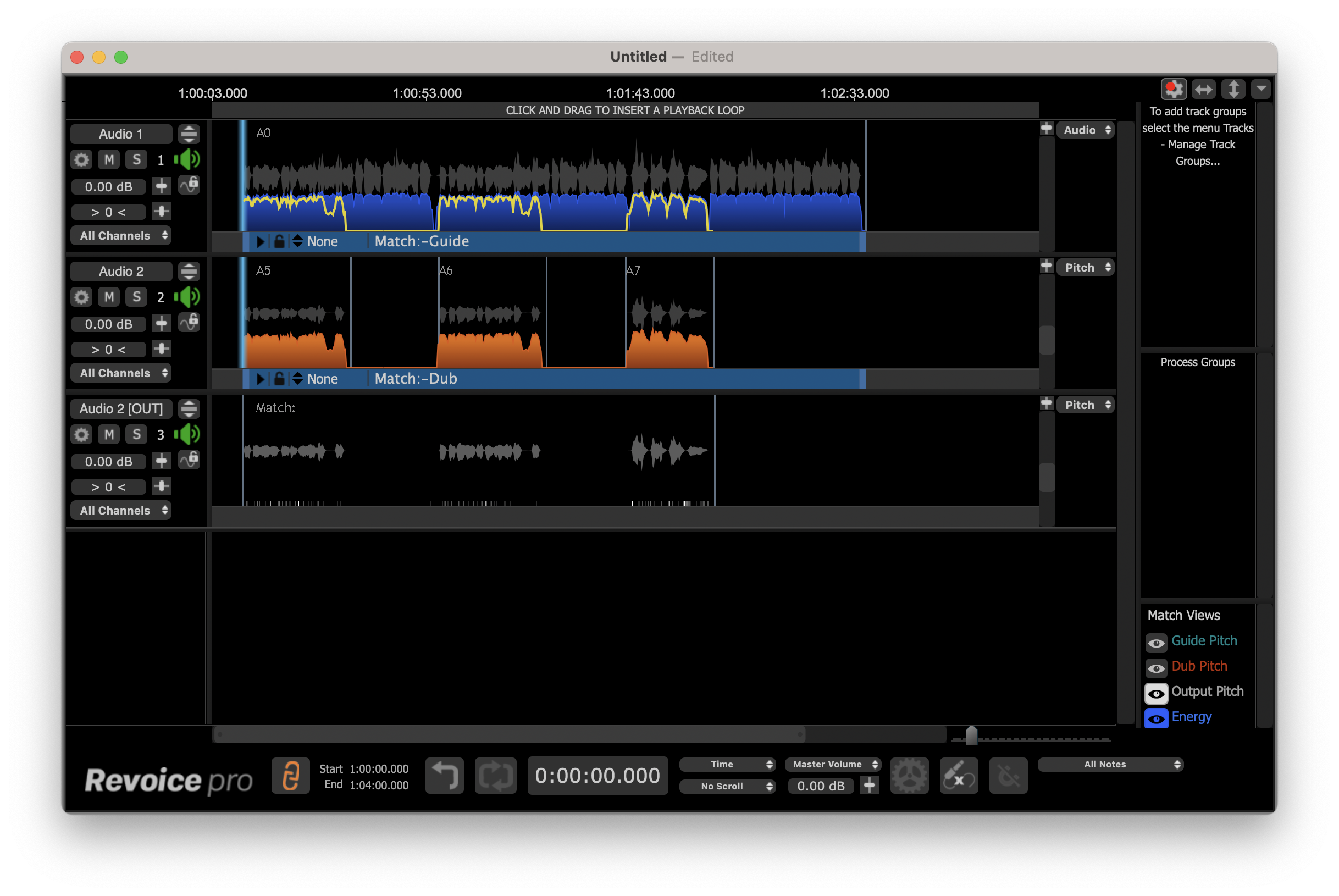This screenshot has width=1339, height=896.
Task: Click the Audio 2 speaker output icon
Action: tap(187, 297)
